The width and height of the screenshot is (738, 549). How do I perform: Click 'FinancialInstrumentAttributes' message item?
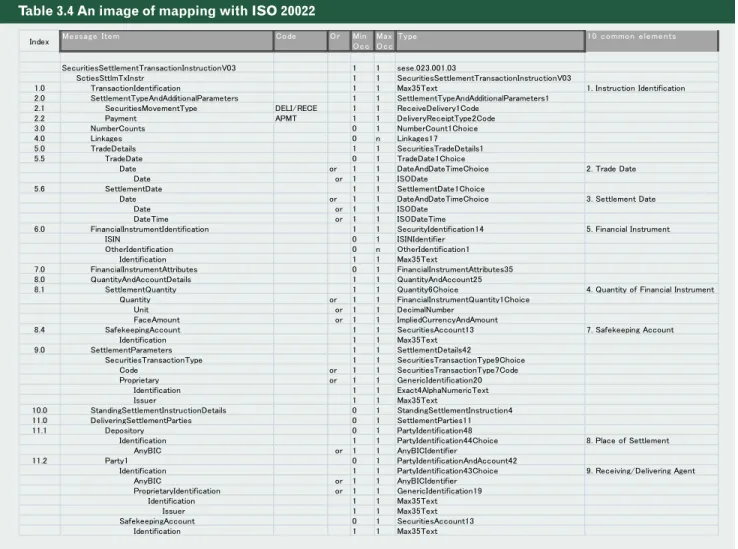tap(144, 269)
